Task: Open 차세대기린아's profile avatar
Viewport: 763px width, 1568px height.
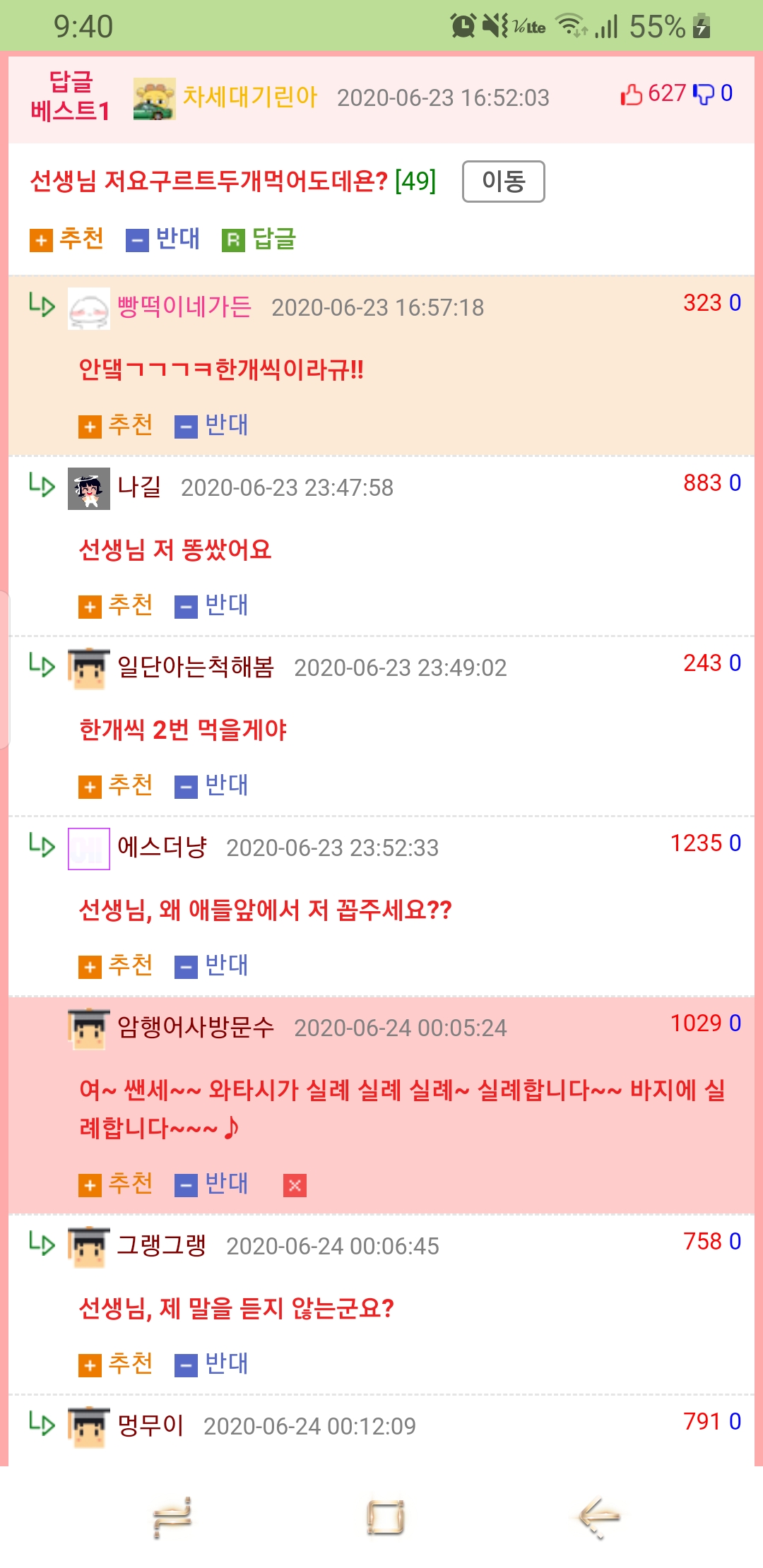Action: 154,99
